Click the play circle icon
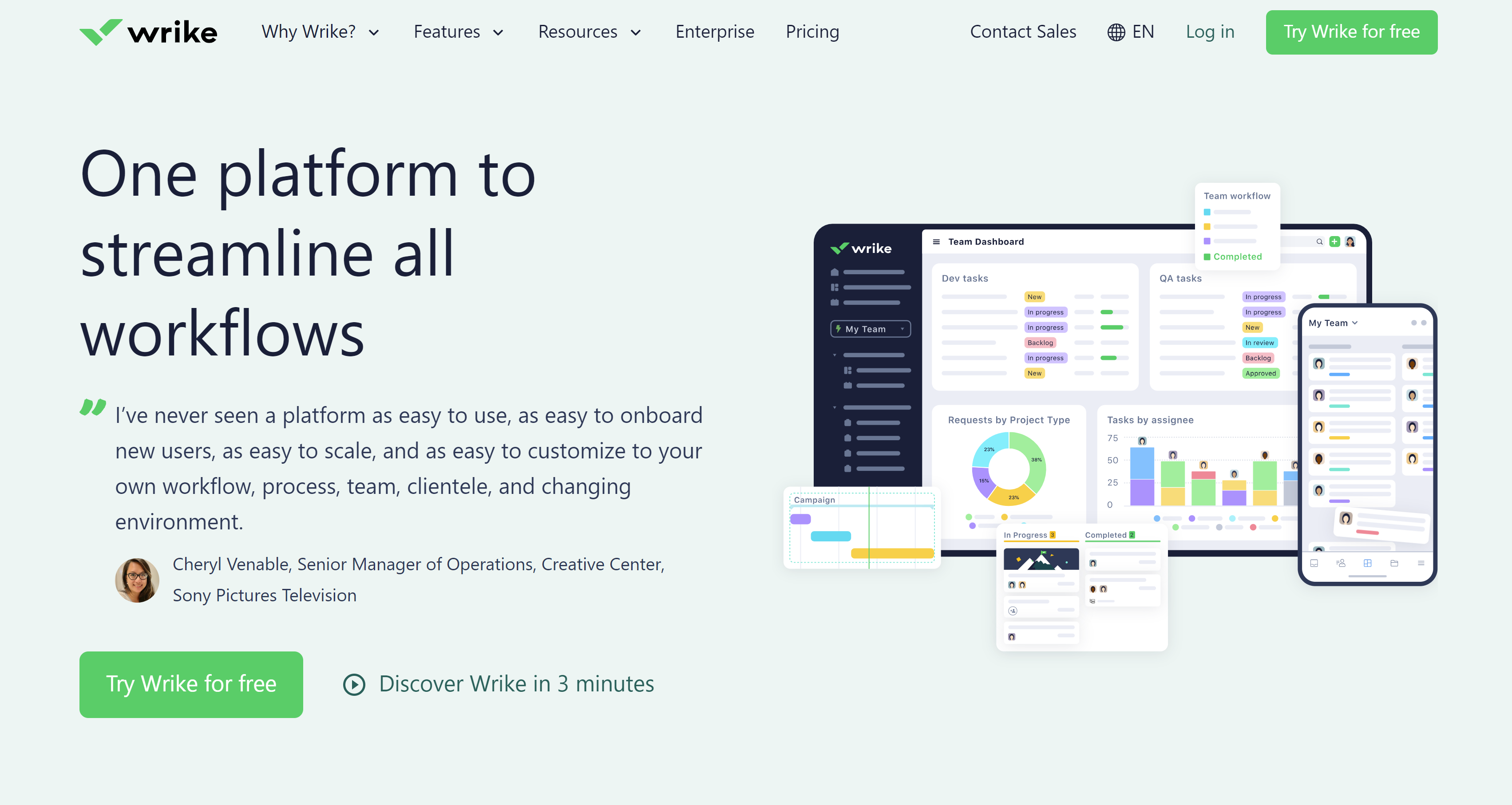 (x=354, y=684)
